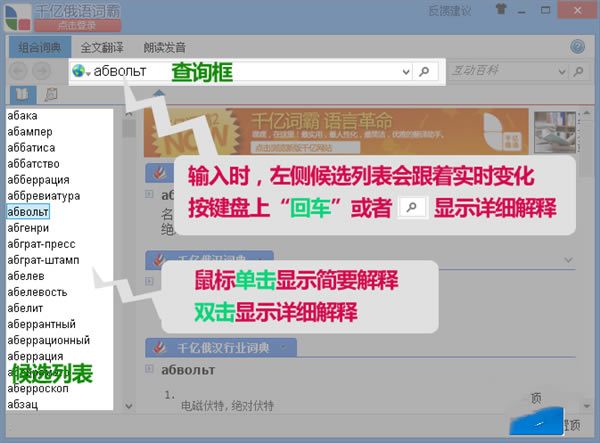Click the 千亿词霸 语言革命 banner
Image resolution: width=600 pixels, height=443 pixels.
click(x=336, y=132)
